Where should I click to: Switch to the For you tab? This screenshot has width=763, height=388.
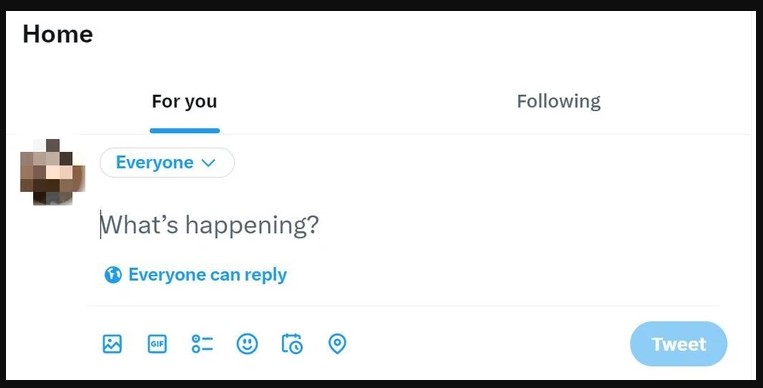click(184, 101)
